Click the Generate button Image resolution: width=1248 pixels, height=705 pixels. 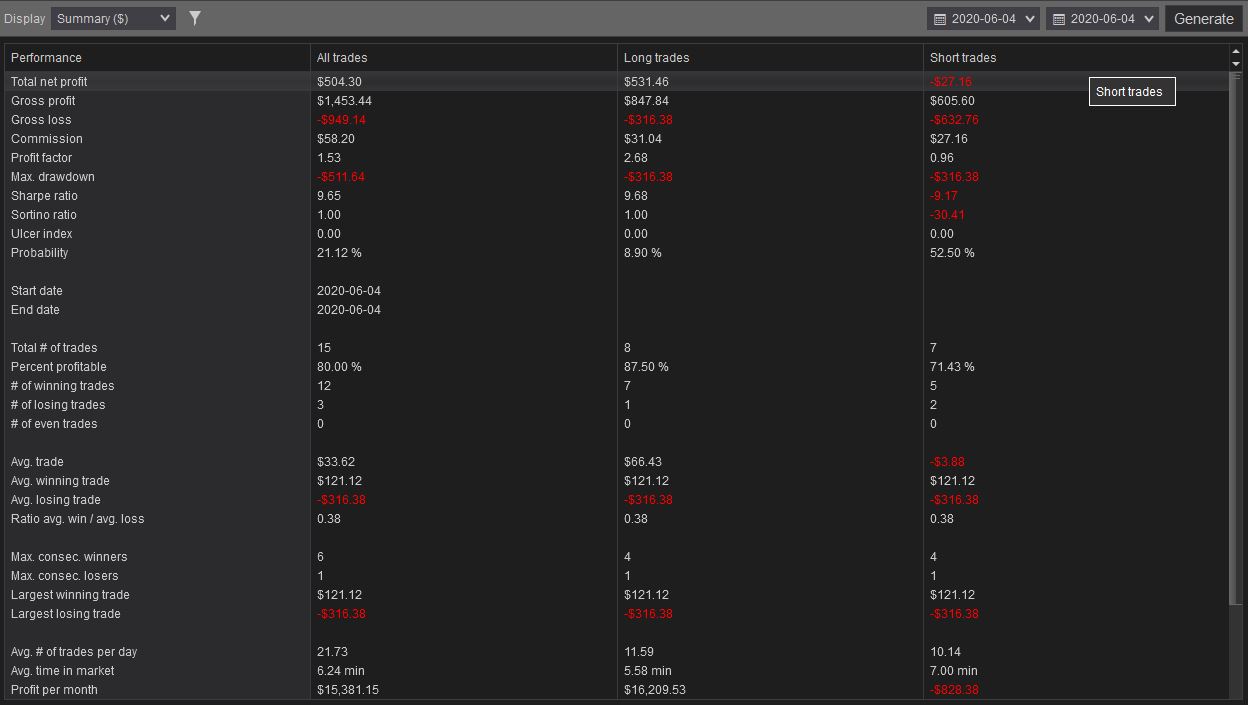[x=1203, y=19]
